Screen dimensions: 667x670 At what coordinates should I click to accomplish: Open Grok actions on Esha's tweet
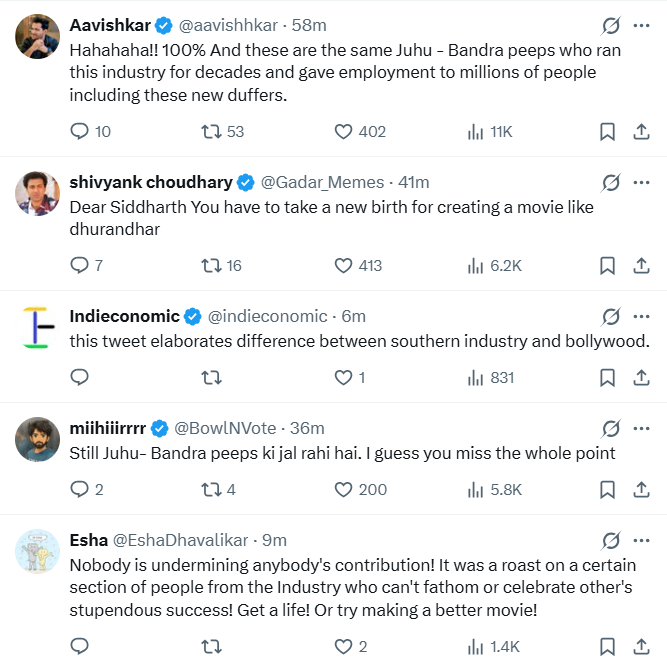tap(610, 541)
